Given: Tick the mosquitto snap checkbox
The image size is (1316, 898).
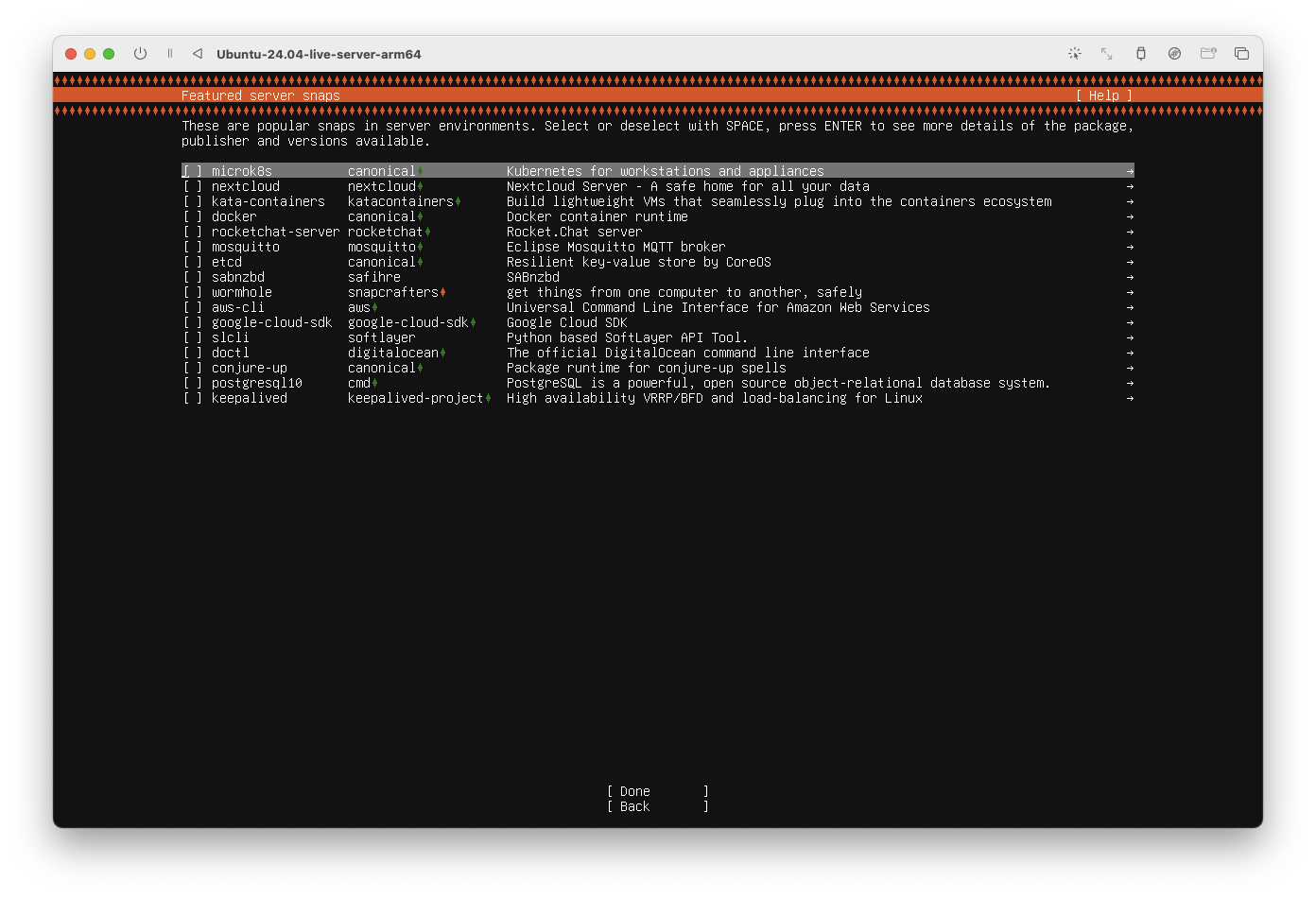Looking at the screenshot, I should tap(193, 247).
